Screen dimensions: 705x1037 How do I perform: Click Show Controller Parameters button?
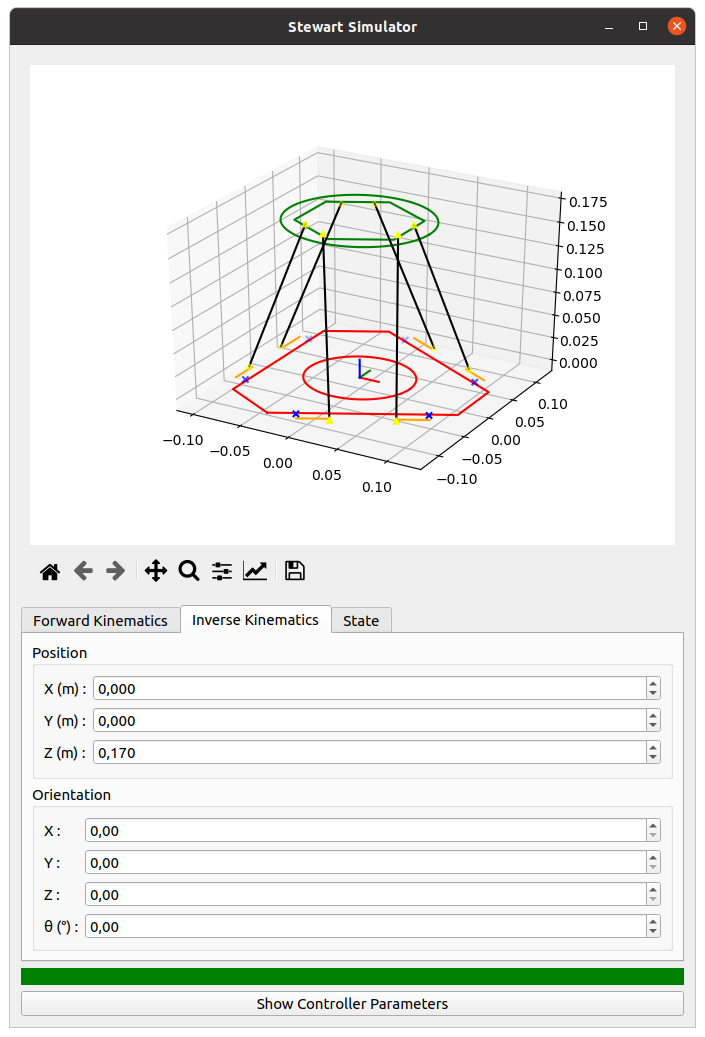tap(352, 1003)
